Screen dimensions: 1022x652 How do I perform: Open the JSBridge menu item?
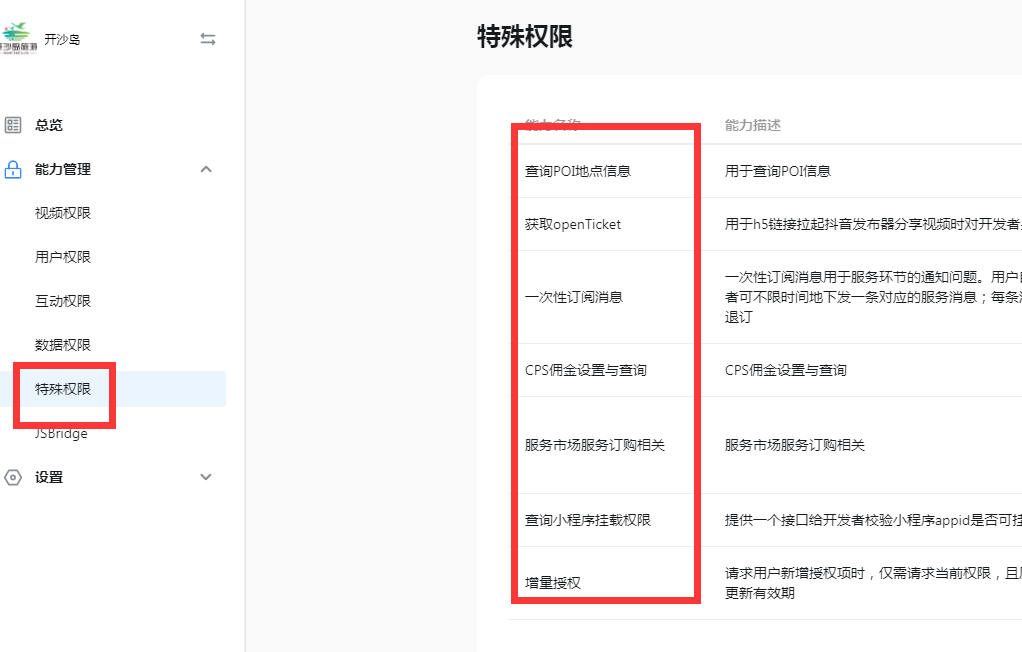point(62,433)
